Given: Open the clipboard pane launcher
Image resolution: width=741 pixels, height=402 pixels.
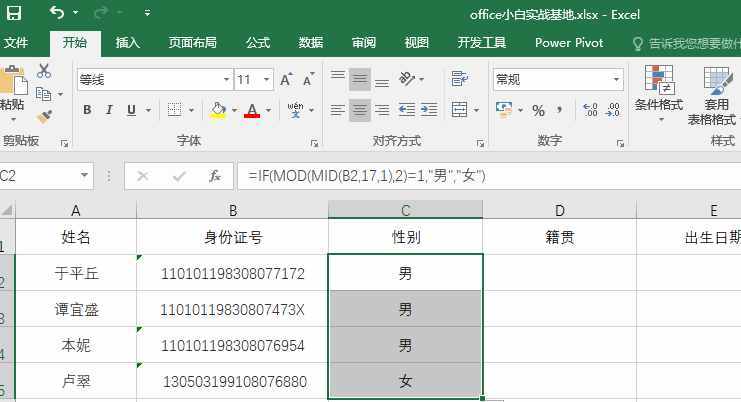Looking at the screenshot, I should click(65, 144).
